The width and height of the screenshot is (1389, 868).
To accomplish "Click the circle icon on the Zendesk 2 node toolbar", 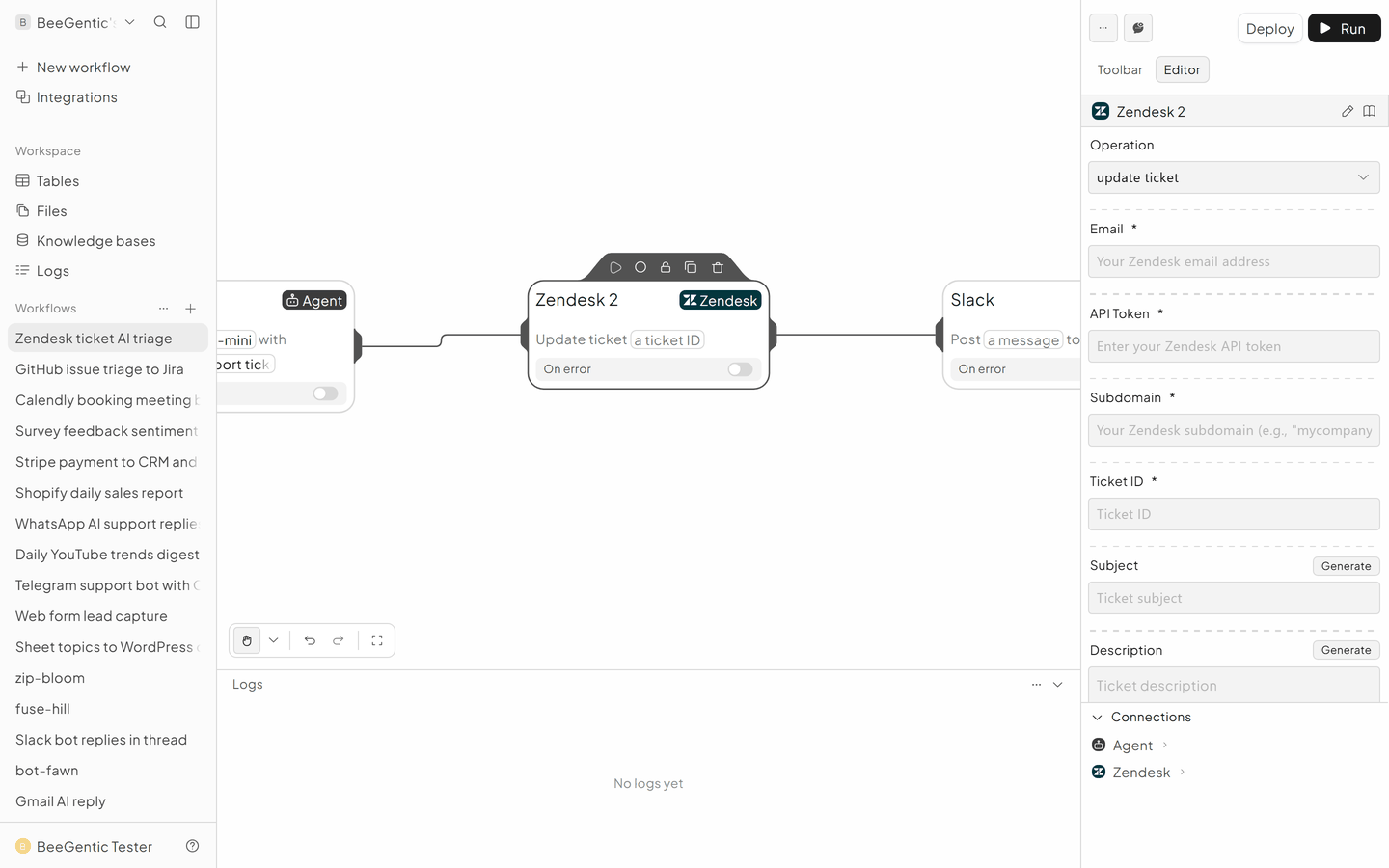I will click(x=640, y=267).
